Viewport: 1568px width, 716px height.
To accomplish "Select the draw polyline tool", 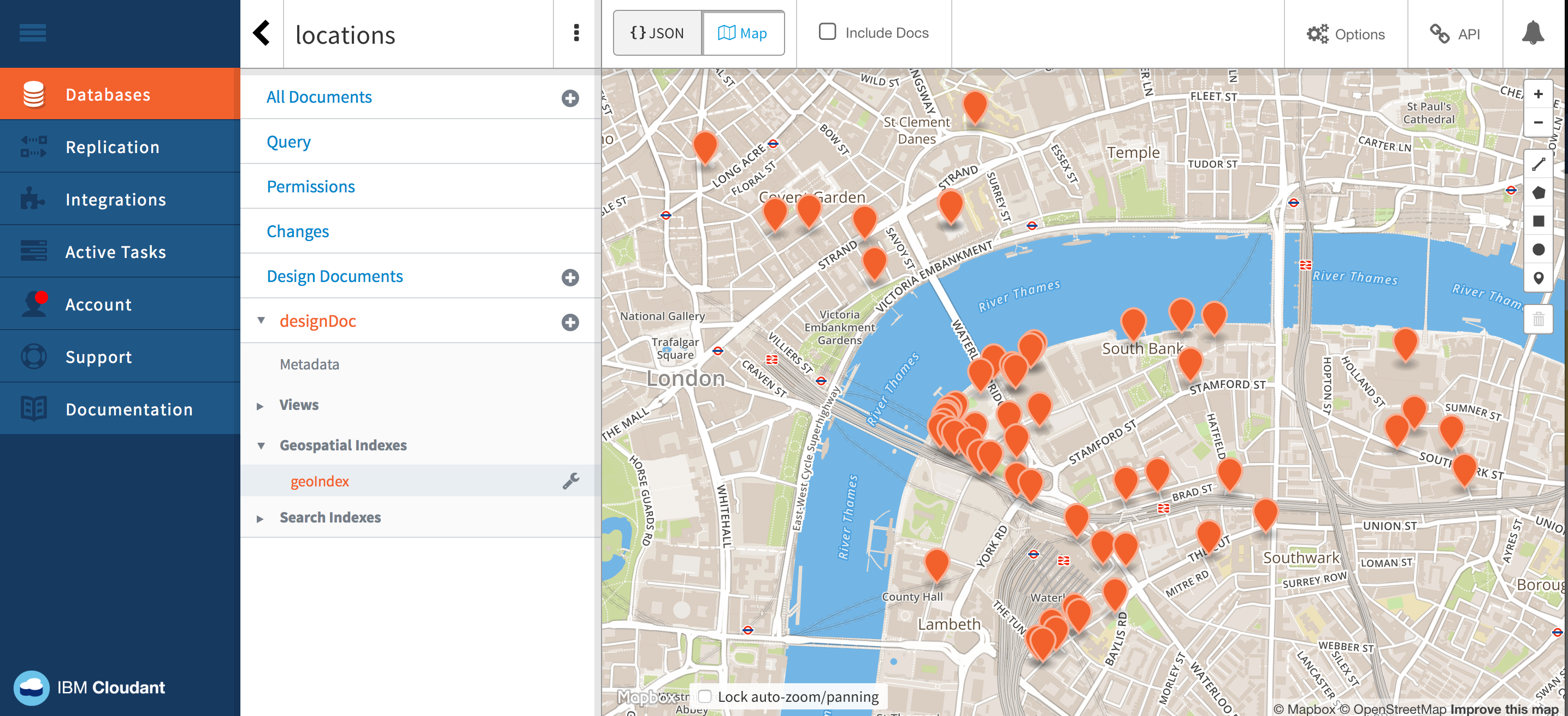I will [1537, 165].
